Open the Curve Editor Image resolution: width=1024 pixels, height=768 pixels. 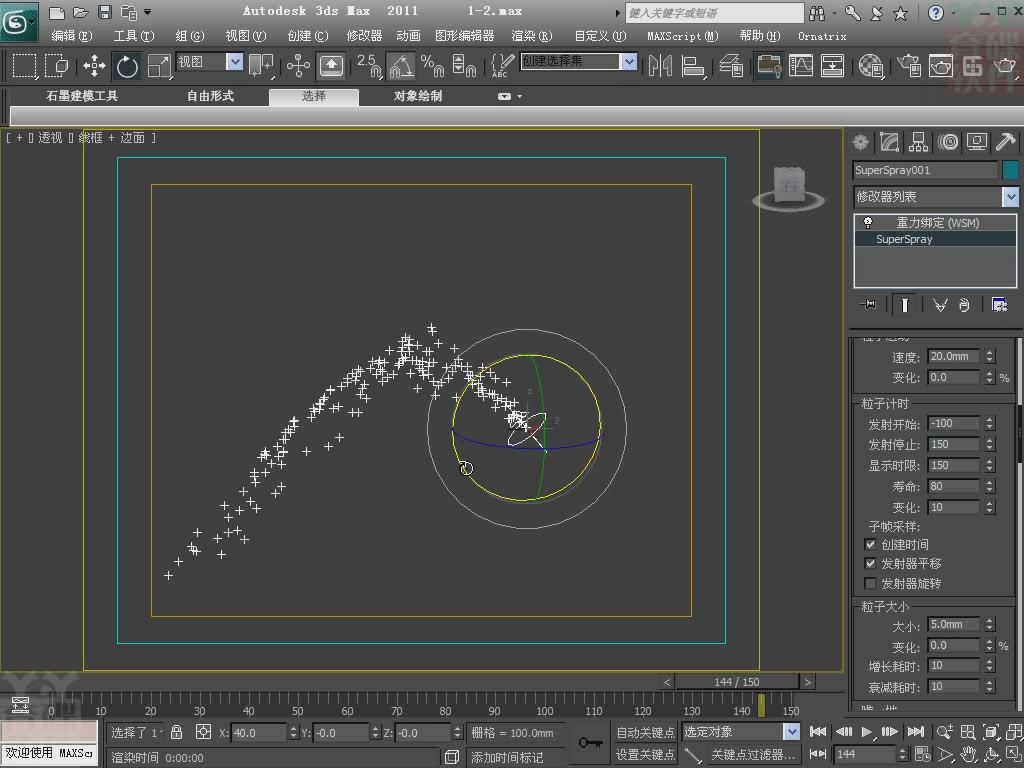click(x=801, y=65)
